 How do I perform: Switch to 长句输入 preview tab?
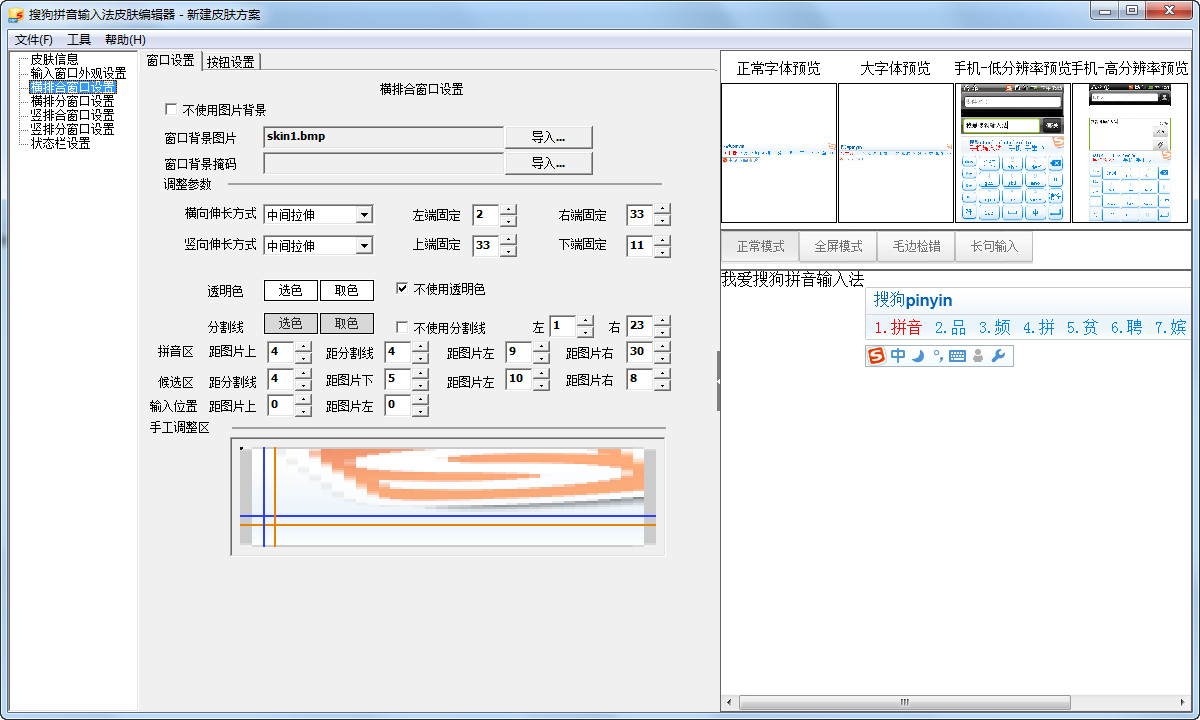(994, 246)
